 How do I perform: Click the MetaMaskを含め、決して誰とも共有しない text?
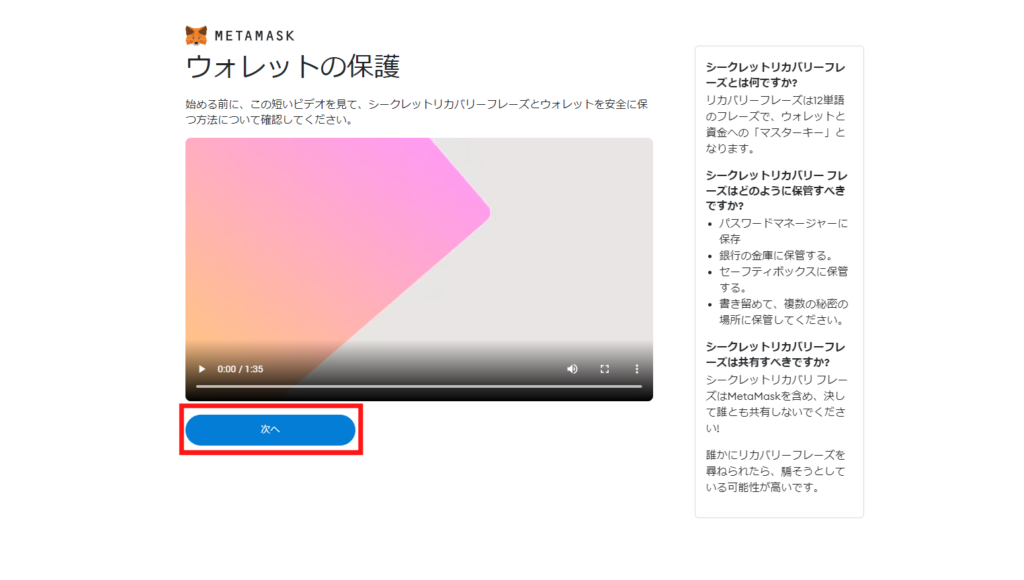(775, 404)
